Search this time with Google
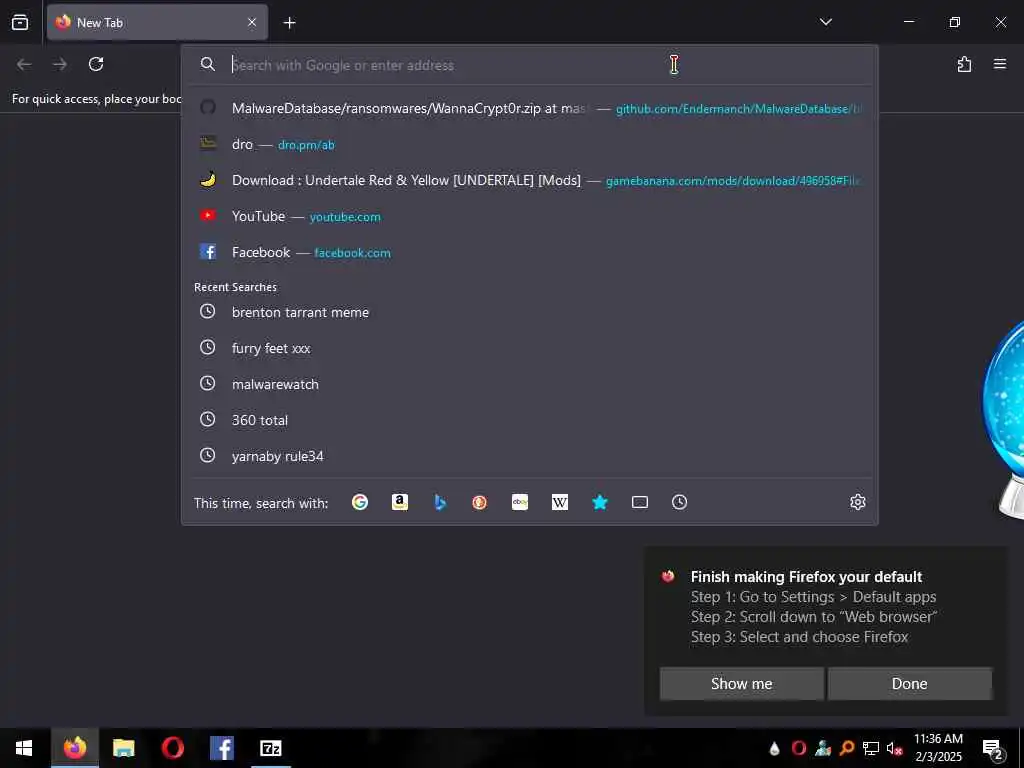 [x=360, y=502]
